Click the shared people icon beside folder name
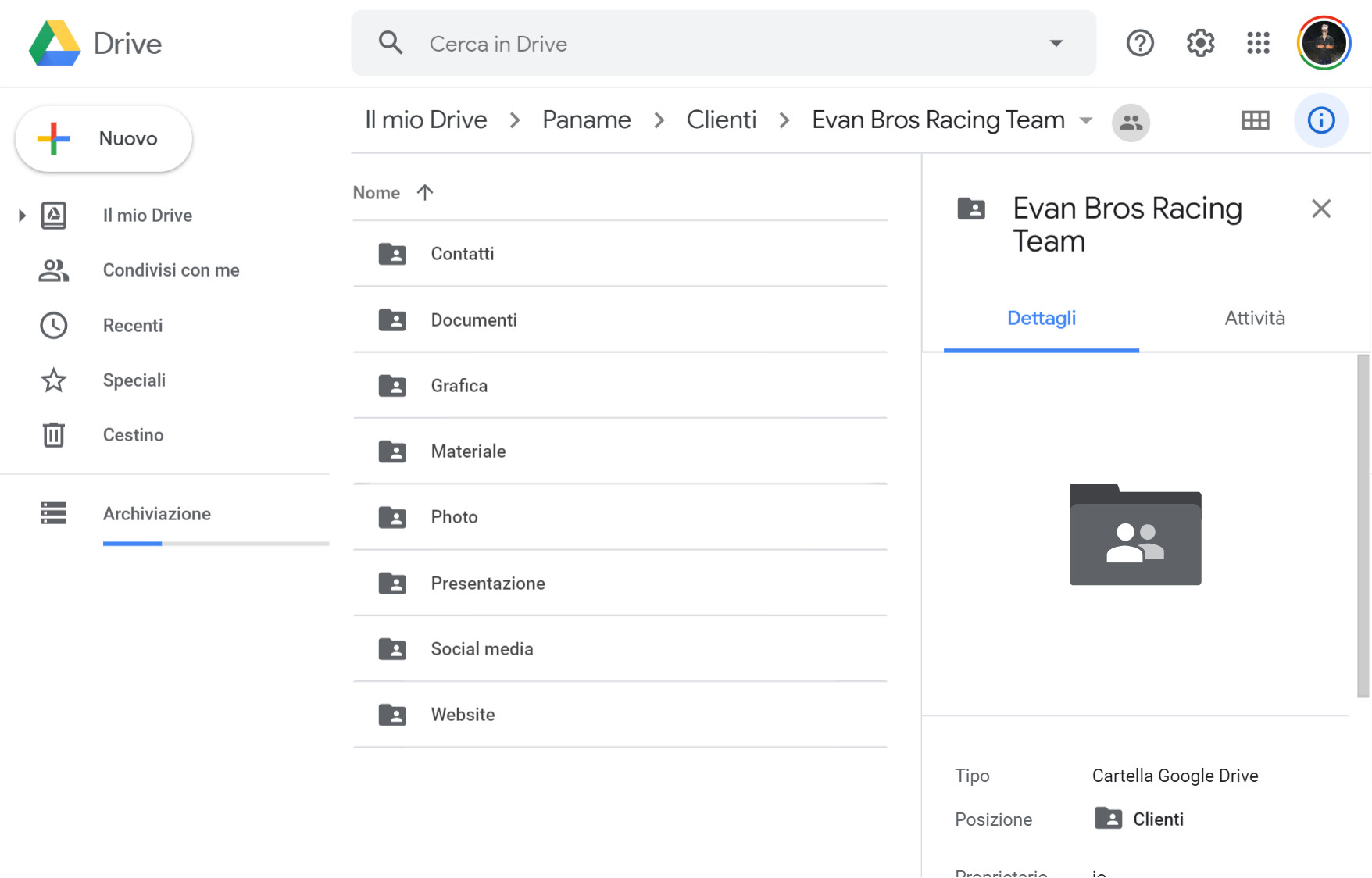The height and width of the screenshot is (878, 1372). (1131, 122)
